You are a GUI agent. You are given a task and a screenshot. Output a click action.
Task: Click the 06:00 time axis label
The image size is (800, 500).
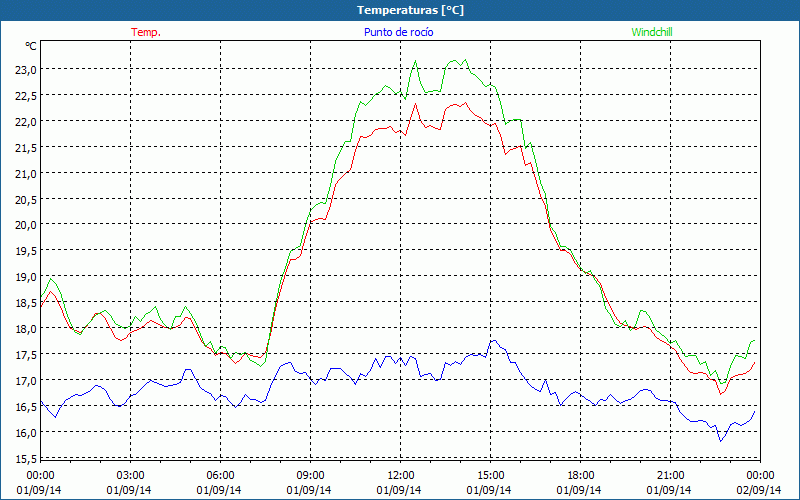tap(220, 476)
